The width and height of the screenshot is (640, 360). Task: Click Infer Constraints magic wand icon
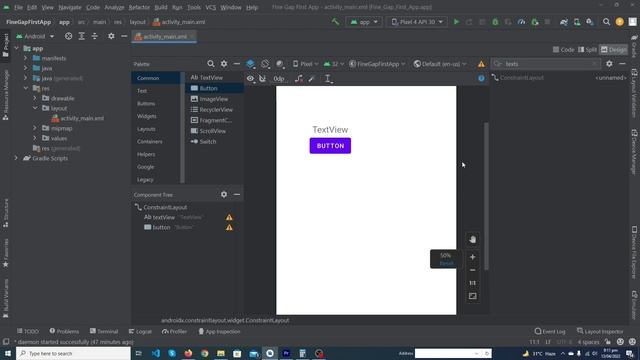pos(312,78)
